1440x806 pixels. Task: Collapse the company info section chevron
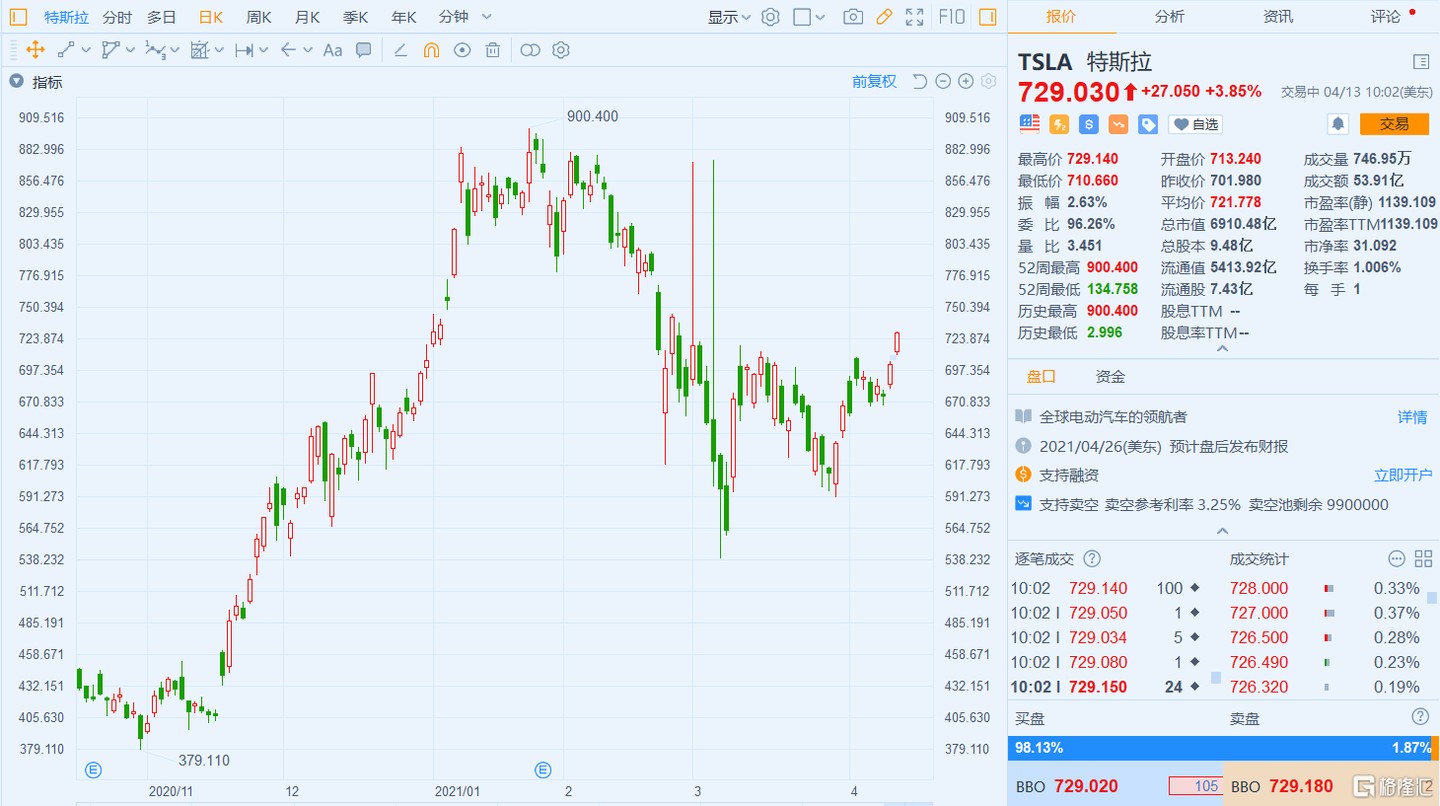[1222, 531]
